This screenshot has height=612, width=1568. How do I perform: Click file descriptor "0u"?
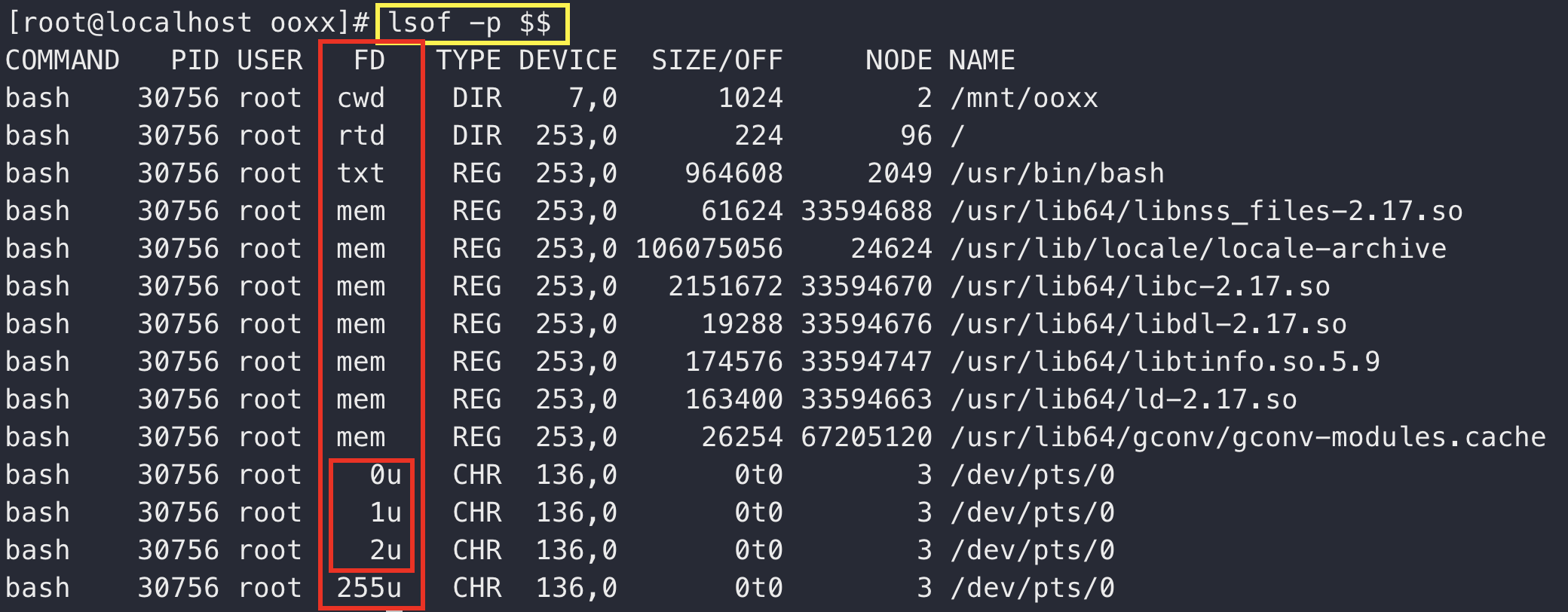coord(385,475)
